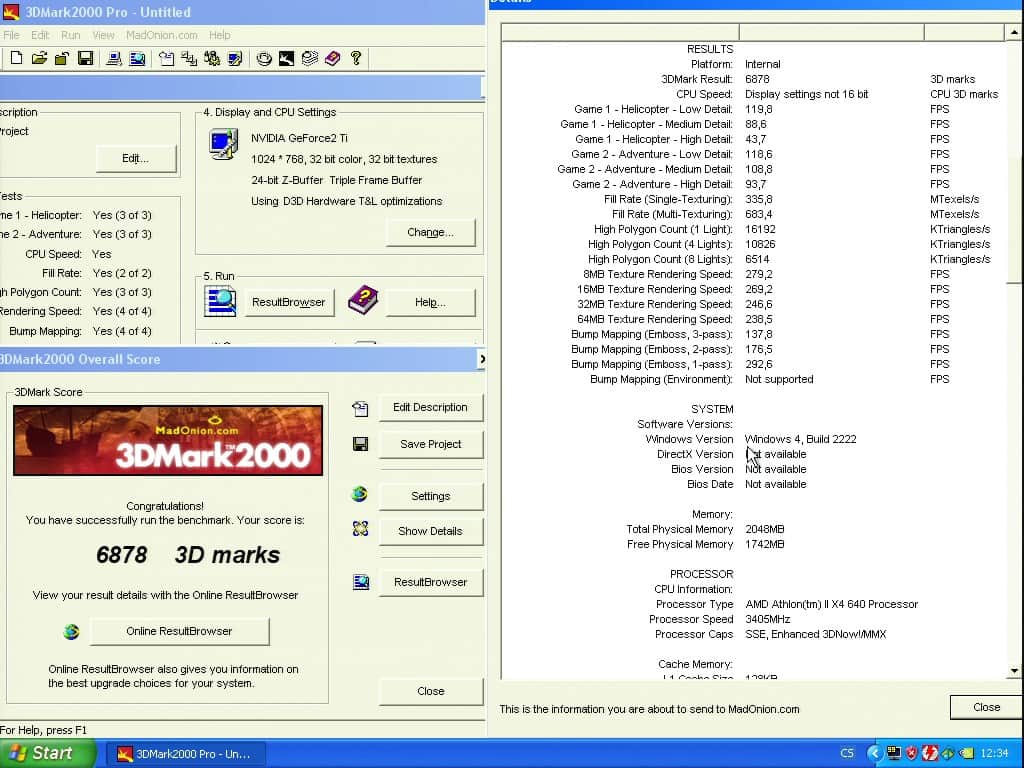Click the stacked batch run toolbar icon
Viewport: 1024px width, 768px height.
click(310, 59)
